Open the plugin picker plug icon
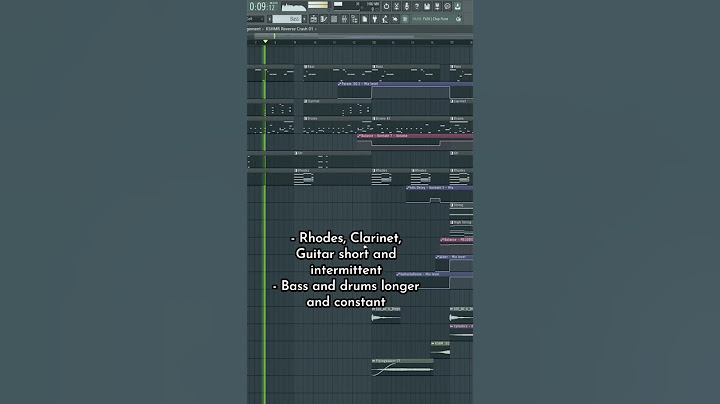Viewport: 720px width, 404px height. click(375, 19)
